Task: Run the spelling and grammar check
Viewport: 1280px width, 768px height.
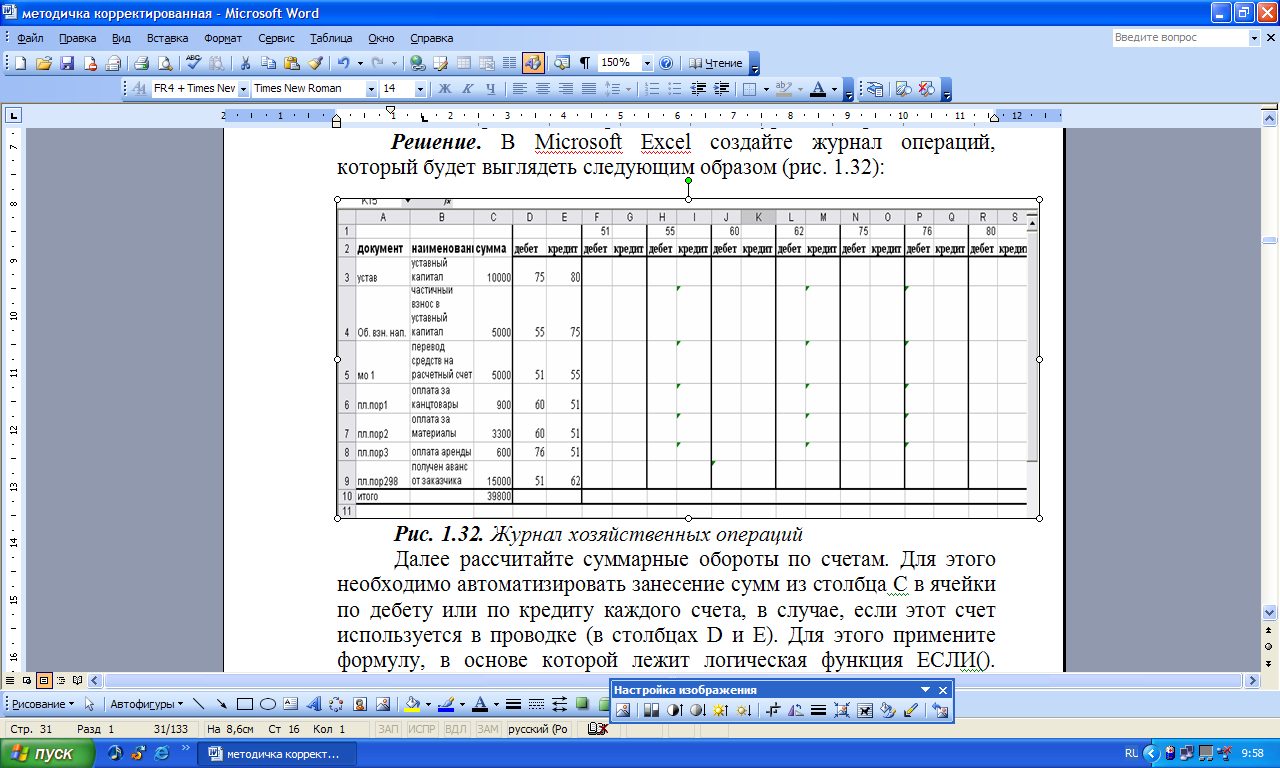Action: [x=194, y=63]
